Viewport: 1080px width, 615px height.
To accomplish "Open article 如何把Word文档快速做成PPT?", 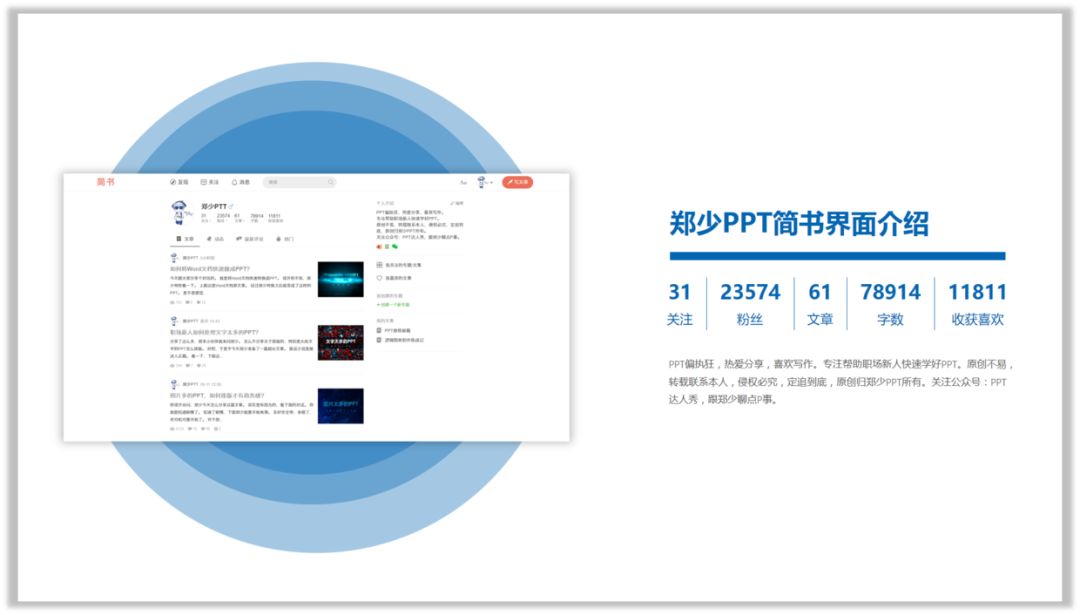I will 210,269.
